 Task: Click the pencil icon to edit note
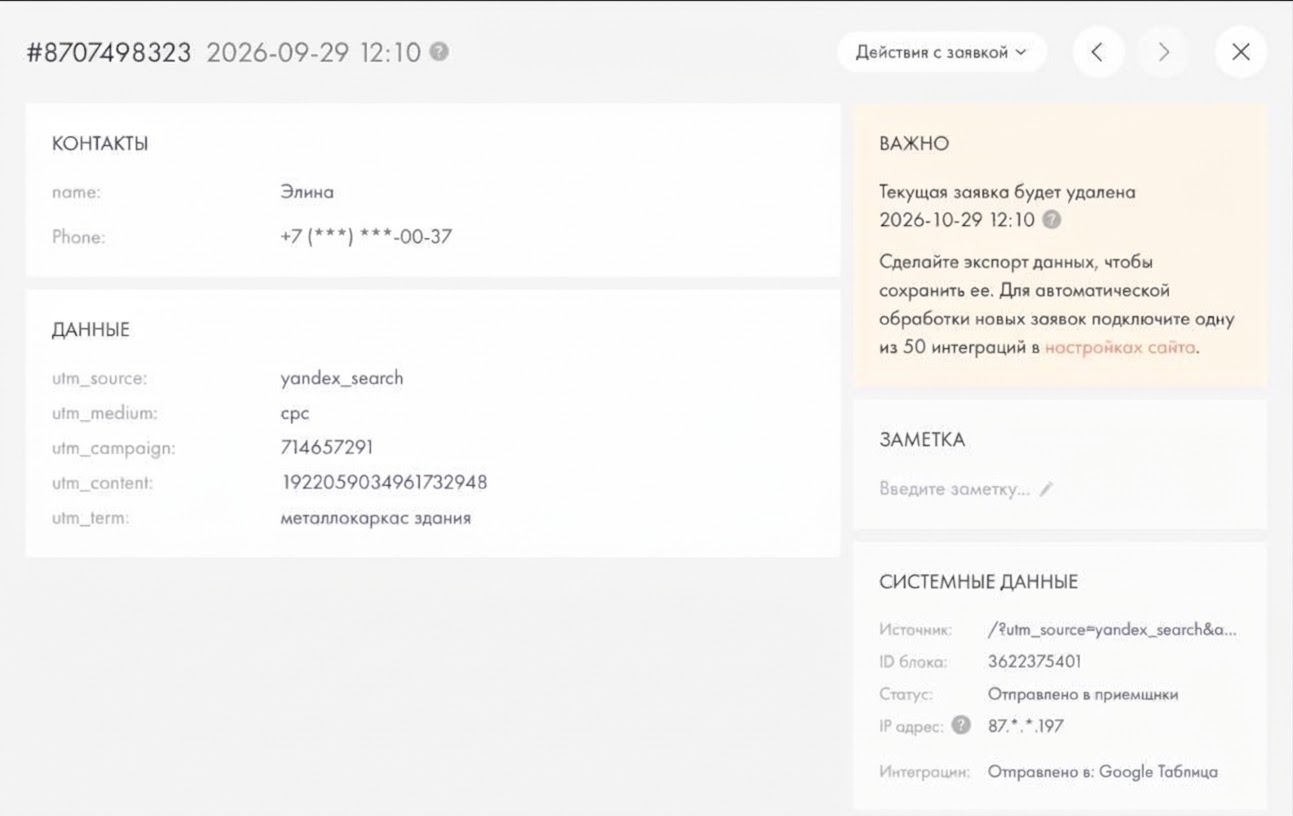click(1046, 489)
